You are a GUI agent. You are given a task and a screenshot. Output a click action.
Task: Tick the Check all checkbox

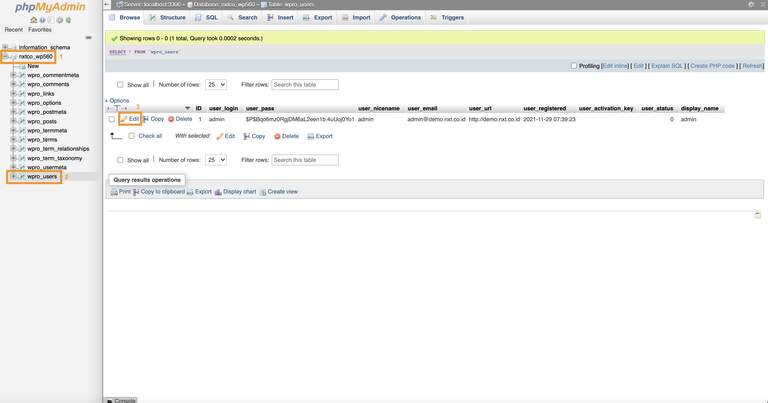tap(131, 136)
